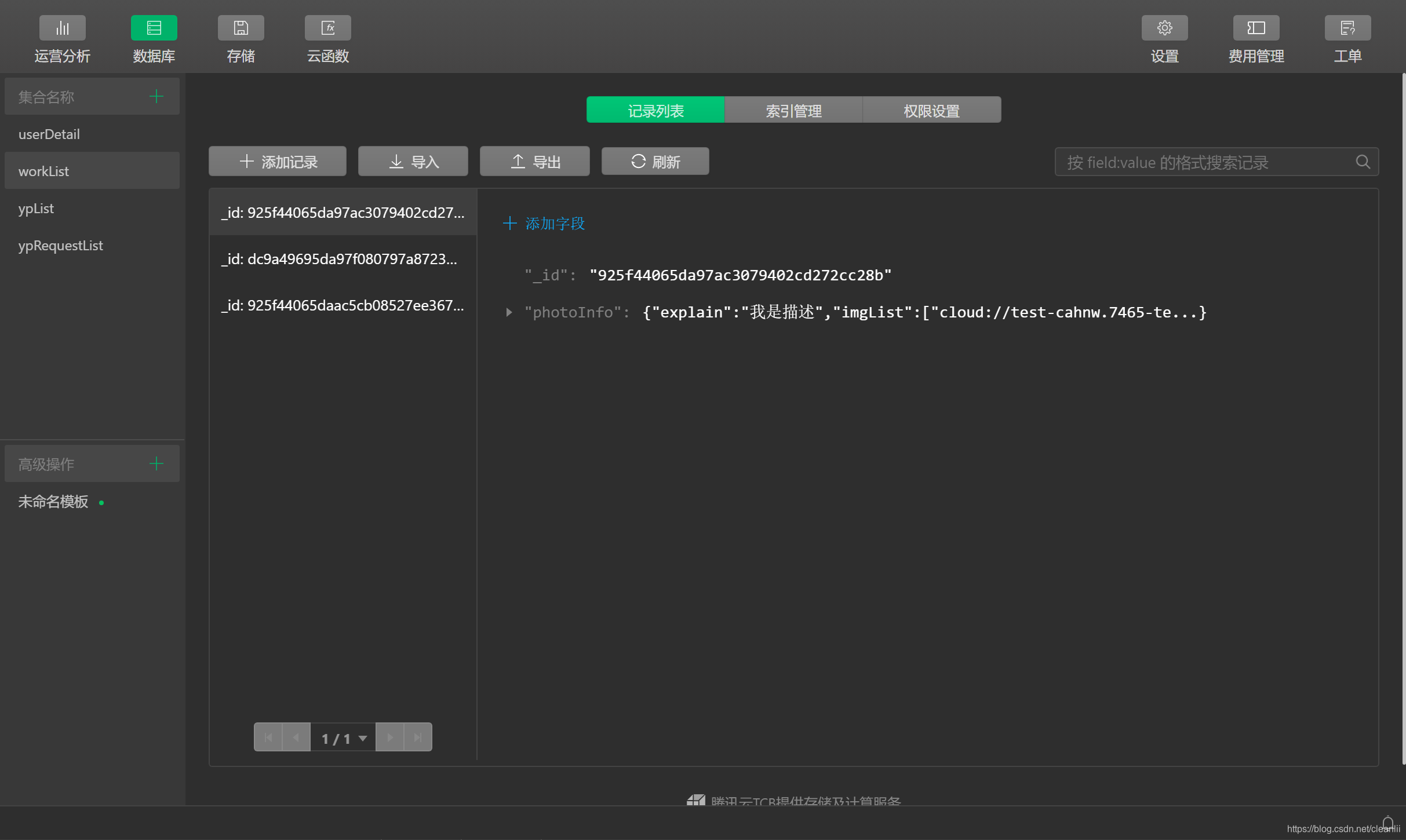Image resolution: width=1406 pixels, height=840 pixels.
Task: Click the photoInfo value text
Action: 924,312
